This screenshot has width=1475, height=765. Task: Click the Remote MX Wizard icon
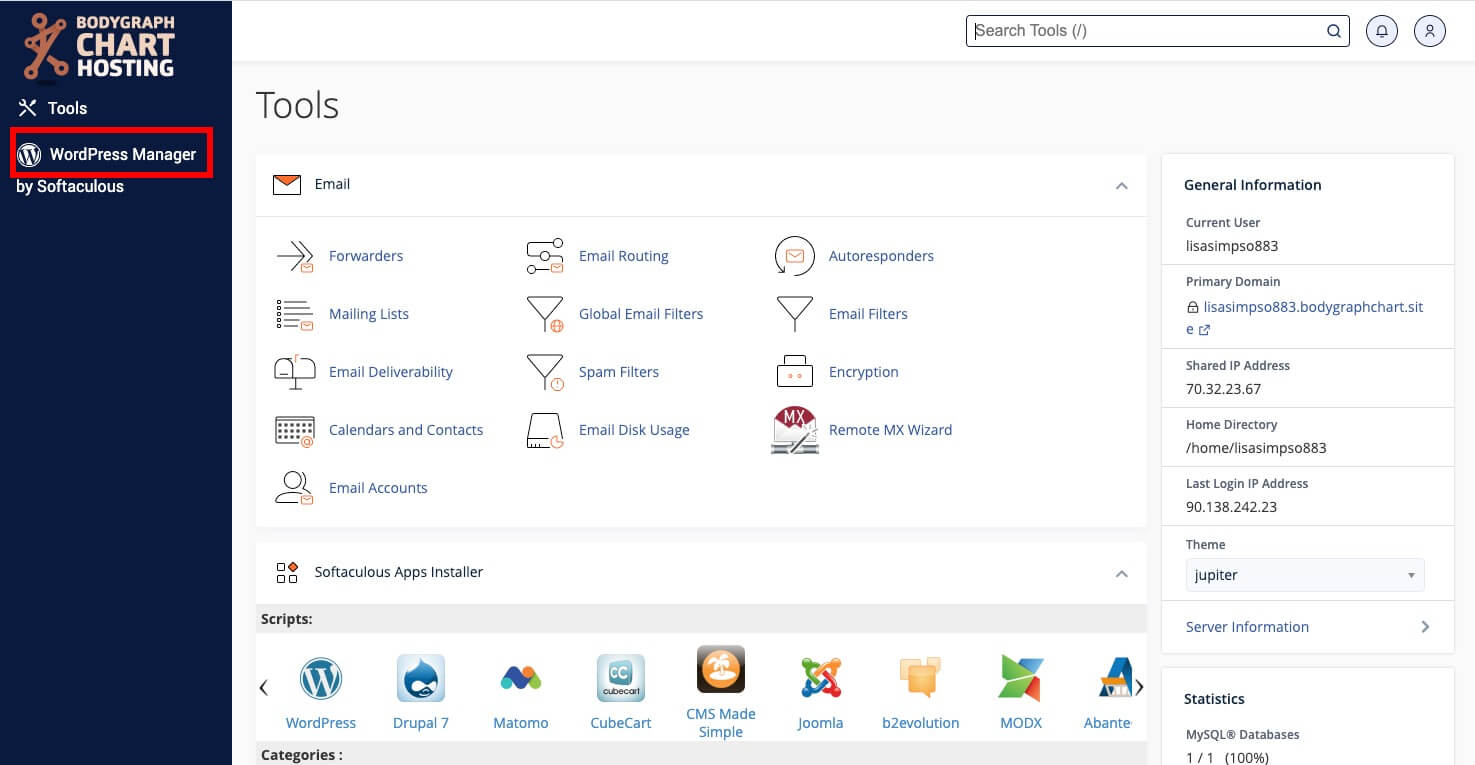795,430
